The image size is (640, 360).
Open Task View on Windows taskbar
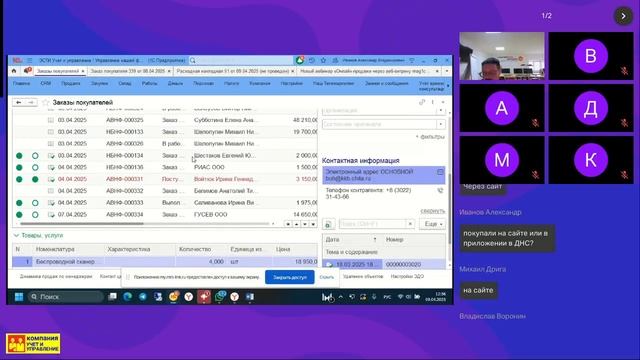[x=113, y=297]
